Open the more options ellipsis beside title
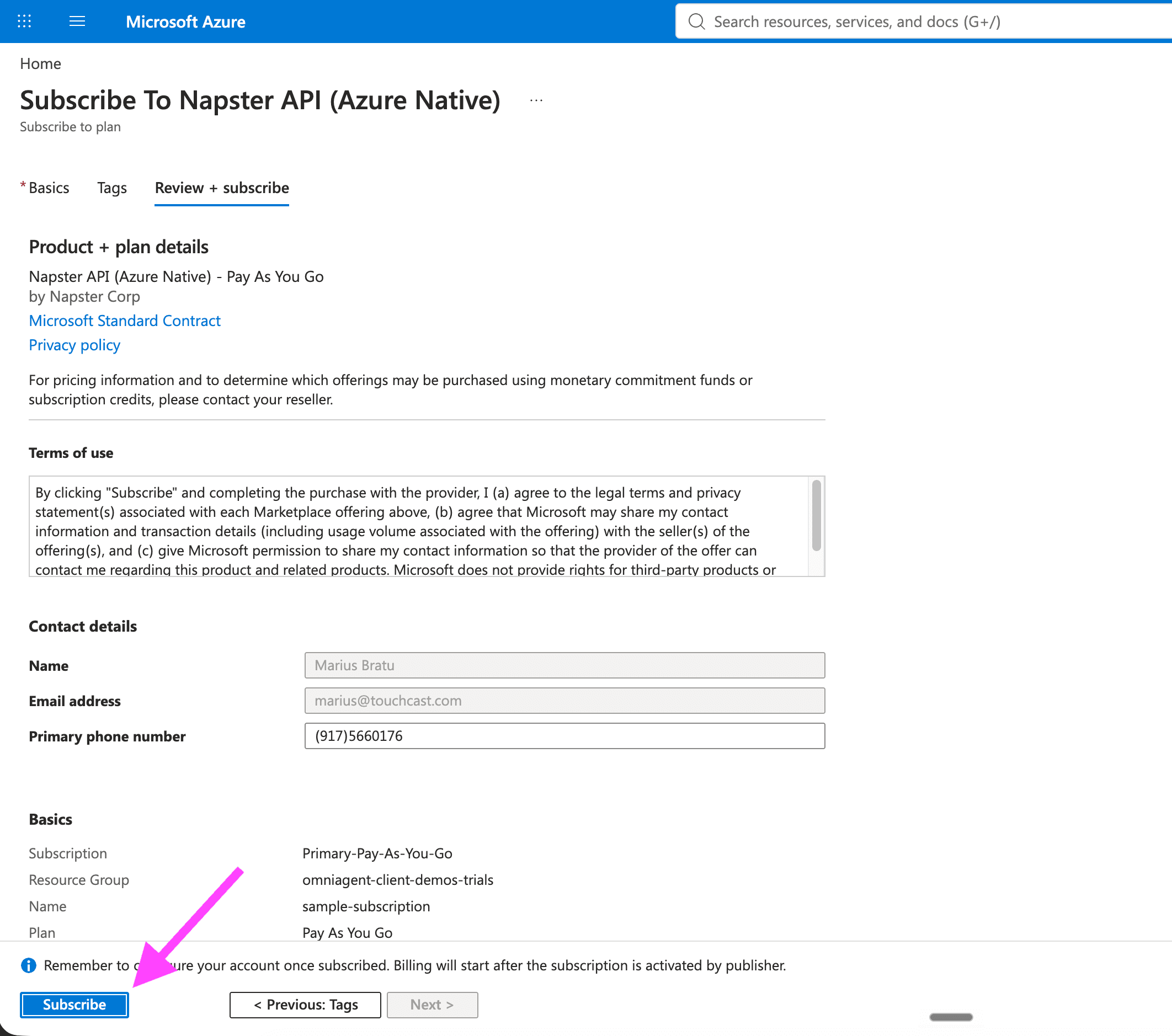This screenshot has width=1172, height=1036. 536,101
